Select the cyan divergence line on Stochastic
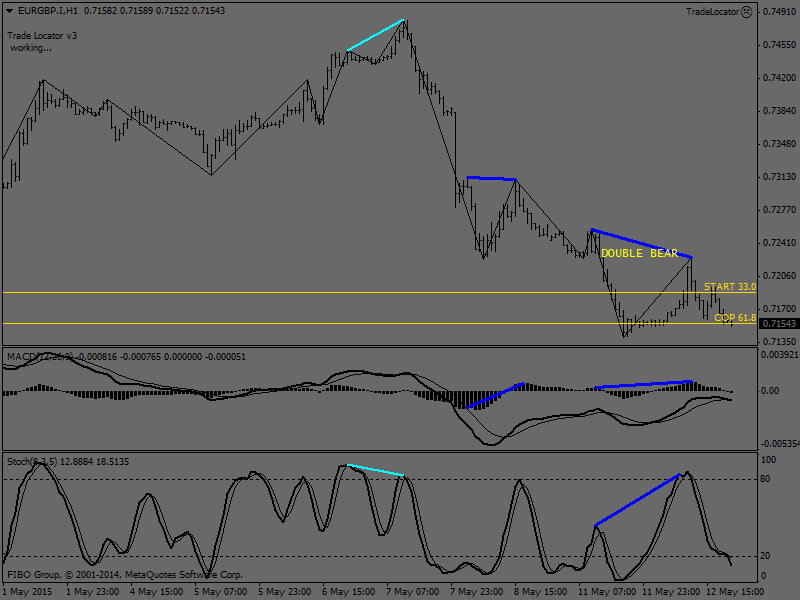The width and height of the screenshot is (800, 600). click(x=375, y=470)
